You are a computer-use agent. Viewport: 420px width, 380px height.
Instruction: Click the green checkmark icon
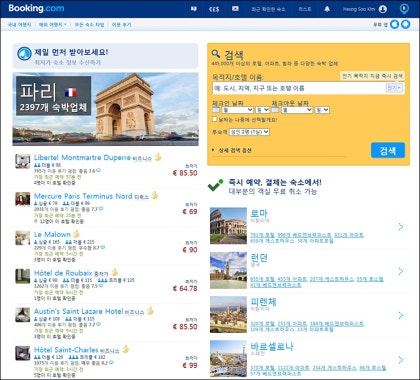coord(215,185)
